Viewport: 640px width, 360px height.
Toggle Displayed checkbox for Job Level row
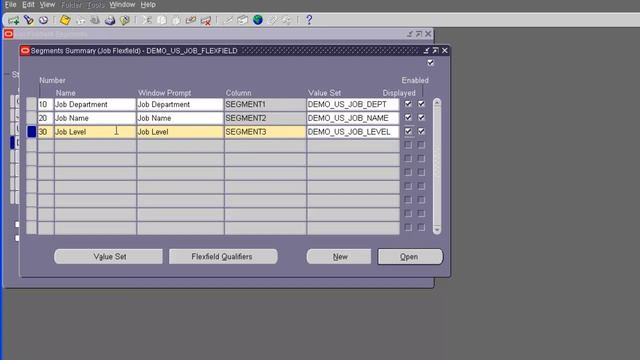408,131
